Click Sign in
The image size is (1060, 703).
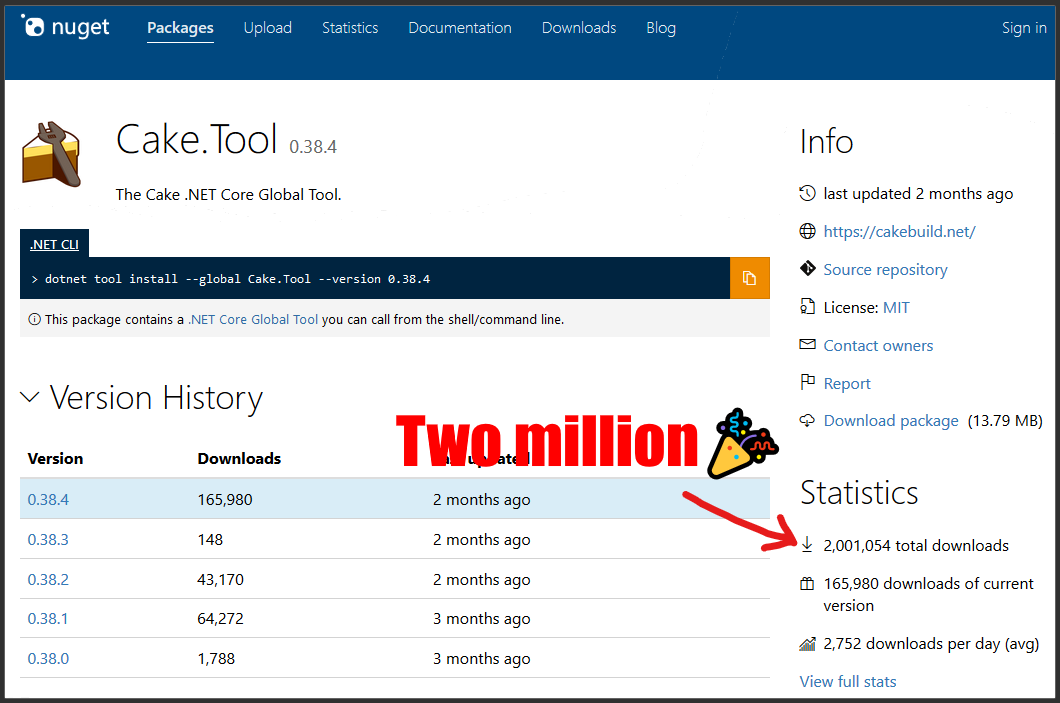(x=1023, y=28)
